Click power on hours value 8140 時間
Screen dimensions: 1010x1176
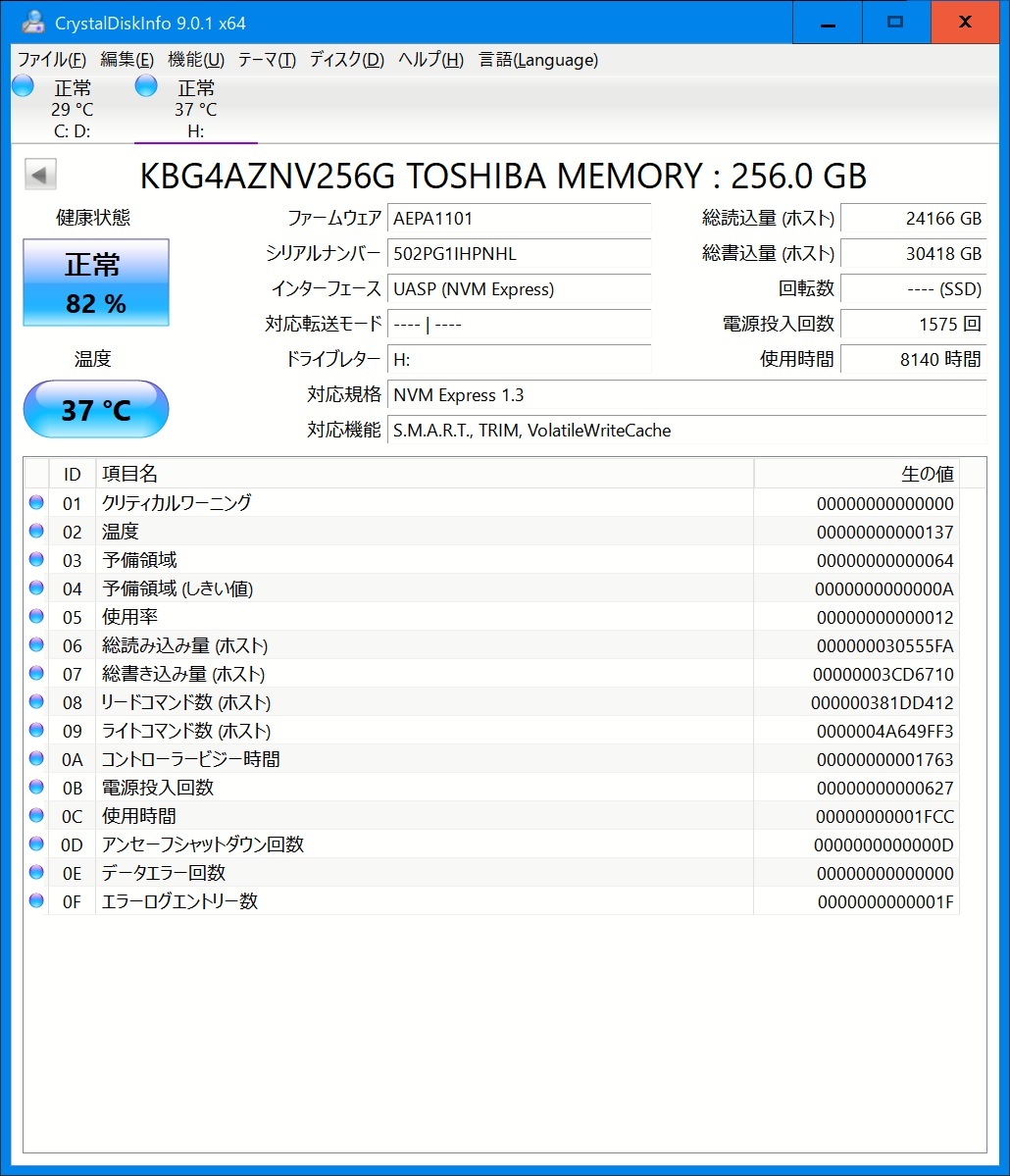coord(913,359)
